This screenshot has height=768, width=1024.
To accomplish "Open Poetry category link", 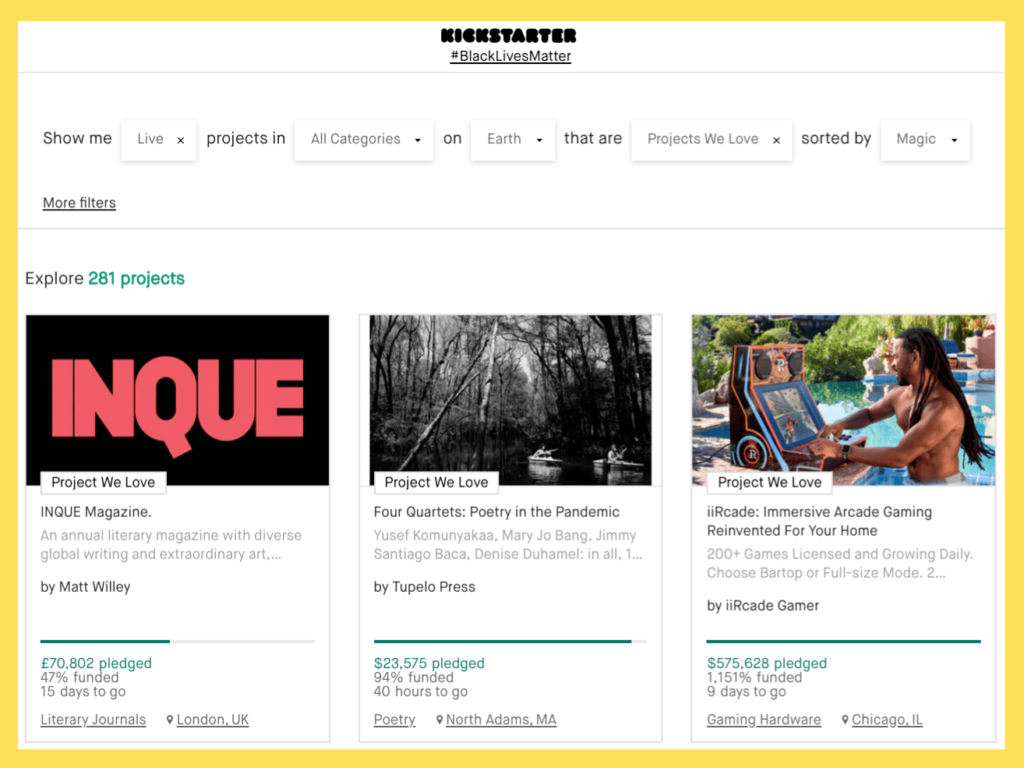I will coord(394,719).
